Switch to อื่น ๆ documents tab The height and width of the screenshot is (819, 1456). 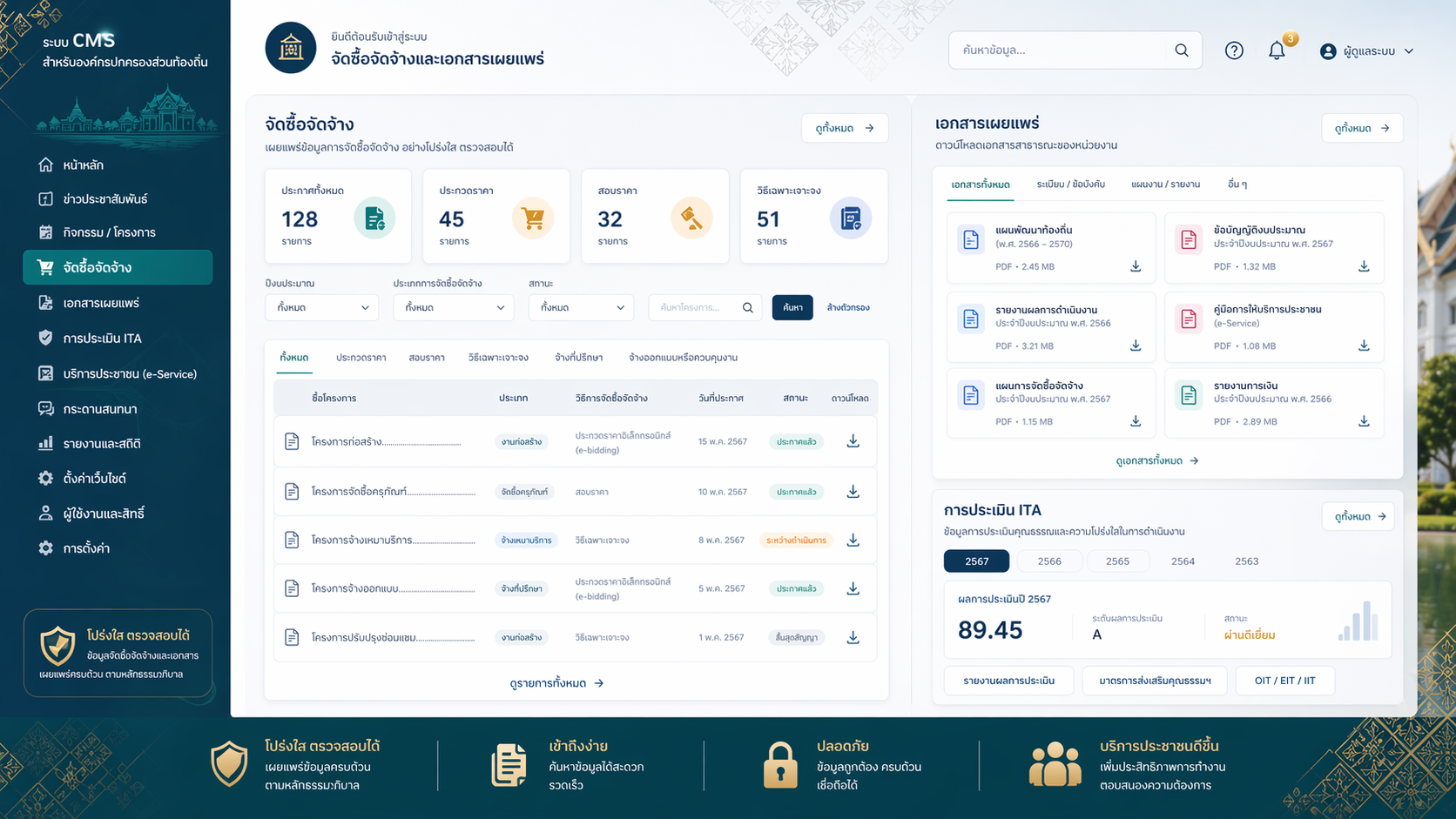pyautogui.click(x=1237, y=185)
